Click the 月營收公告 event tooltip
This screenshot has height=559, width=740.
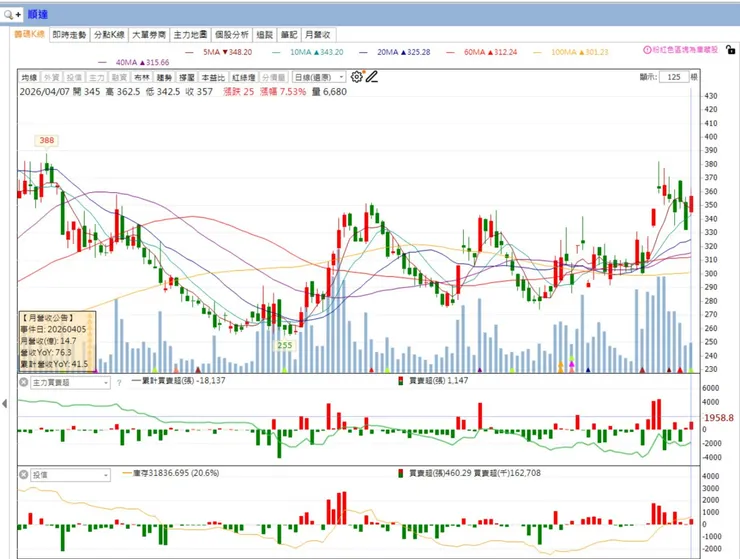click(57, 340)
